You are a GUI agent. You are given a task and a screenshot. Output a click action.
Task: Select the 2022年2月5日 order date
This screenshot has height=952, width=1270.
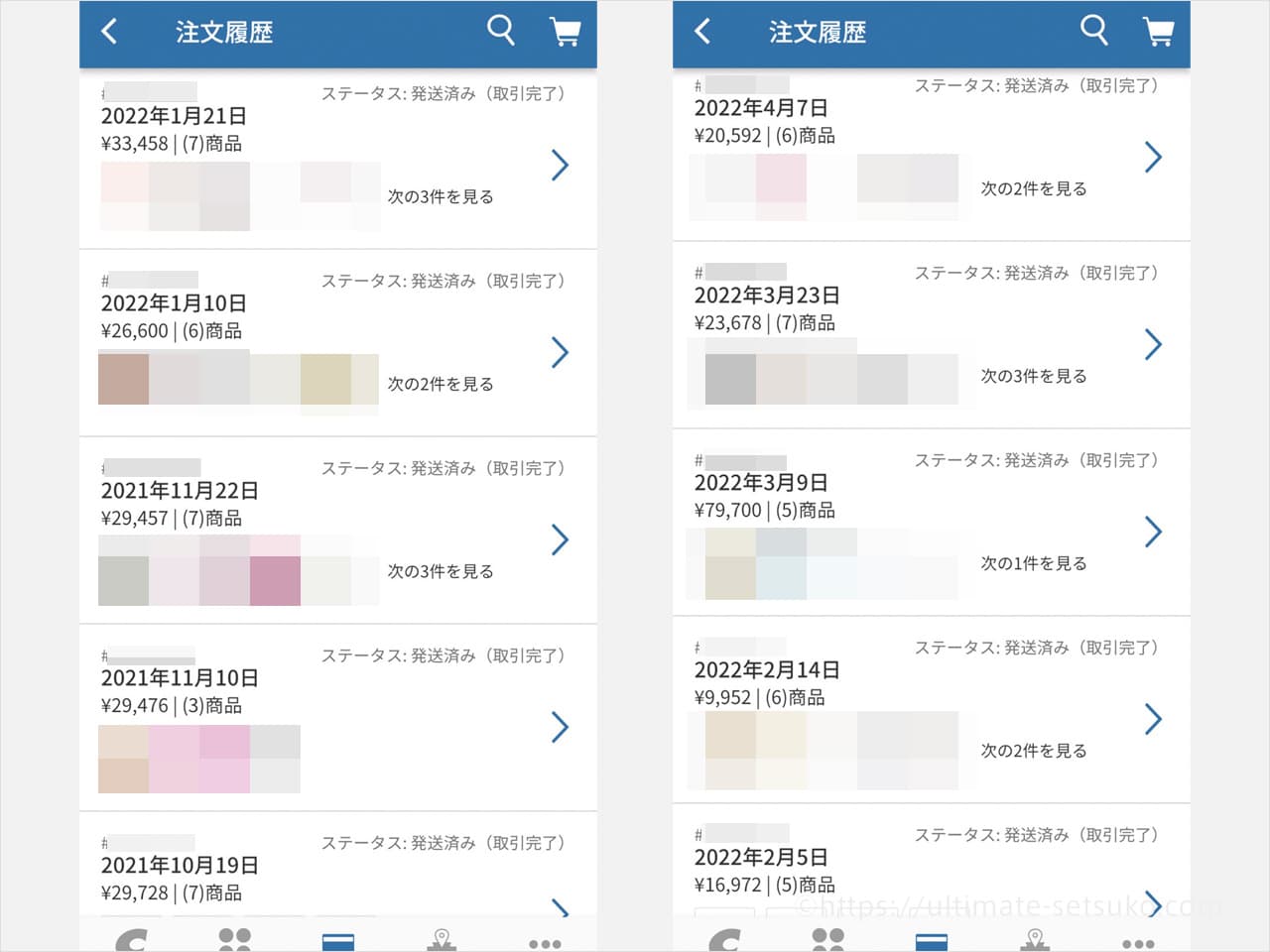(x=761, y=858)
